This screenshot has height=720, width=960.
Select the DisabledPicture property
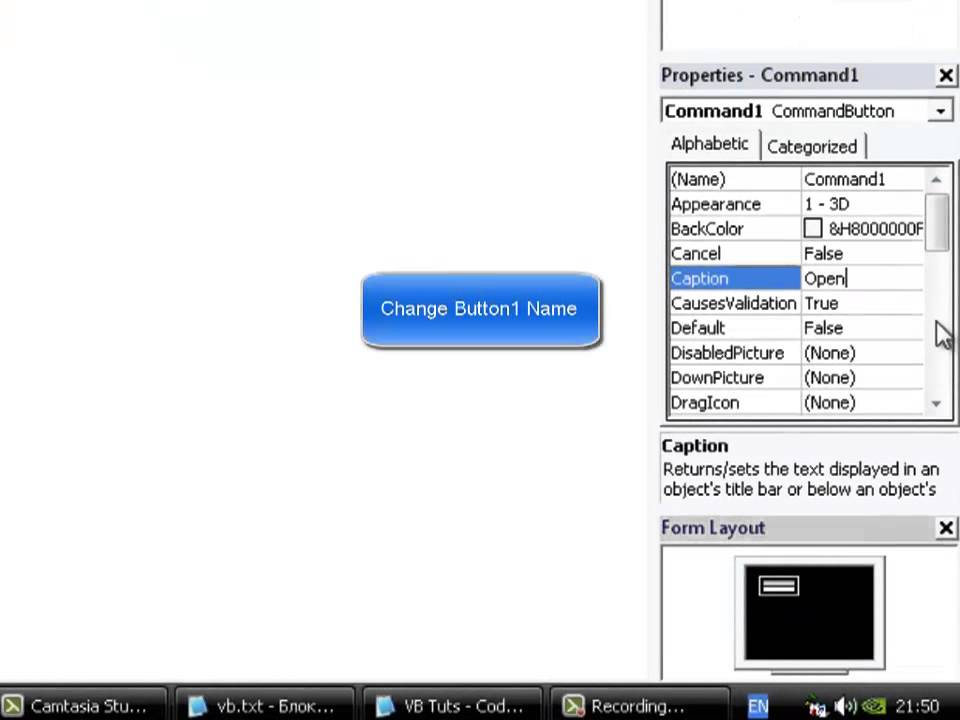(735, 353)
